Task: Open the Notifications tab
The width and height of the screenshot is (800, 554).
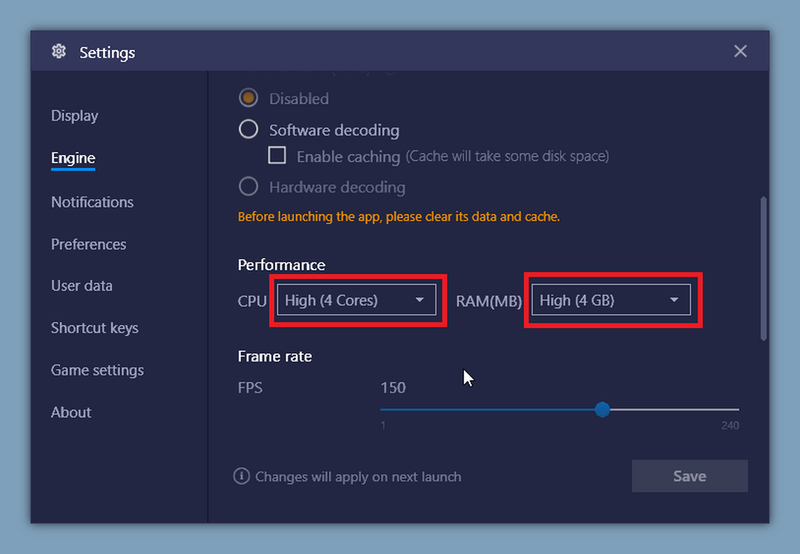Action: click(92, 202)
